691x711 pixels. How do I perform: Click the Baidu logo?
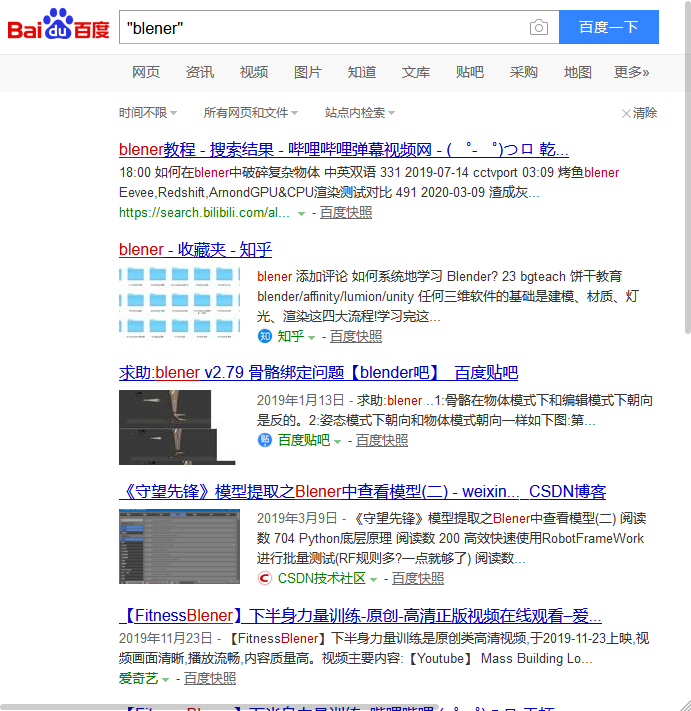coord(58,24)
